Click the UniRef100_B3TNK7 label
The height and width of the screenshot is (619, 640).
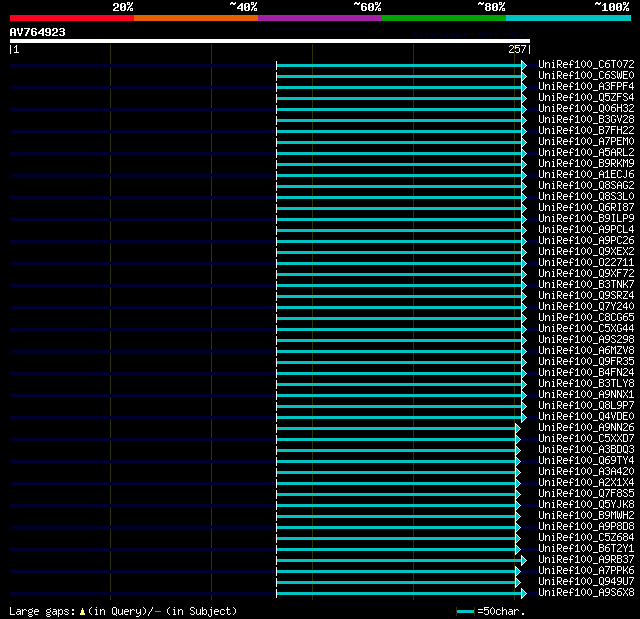(x=586, y=285)
